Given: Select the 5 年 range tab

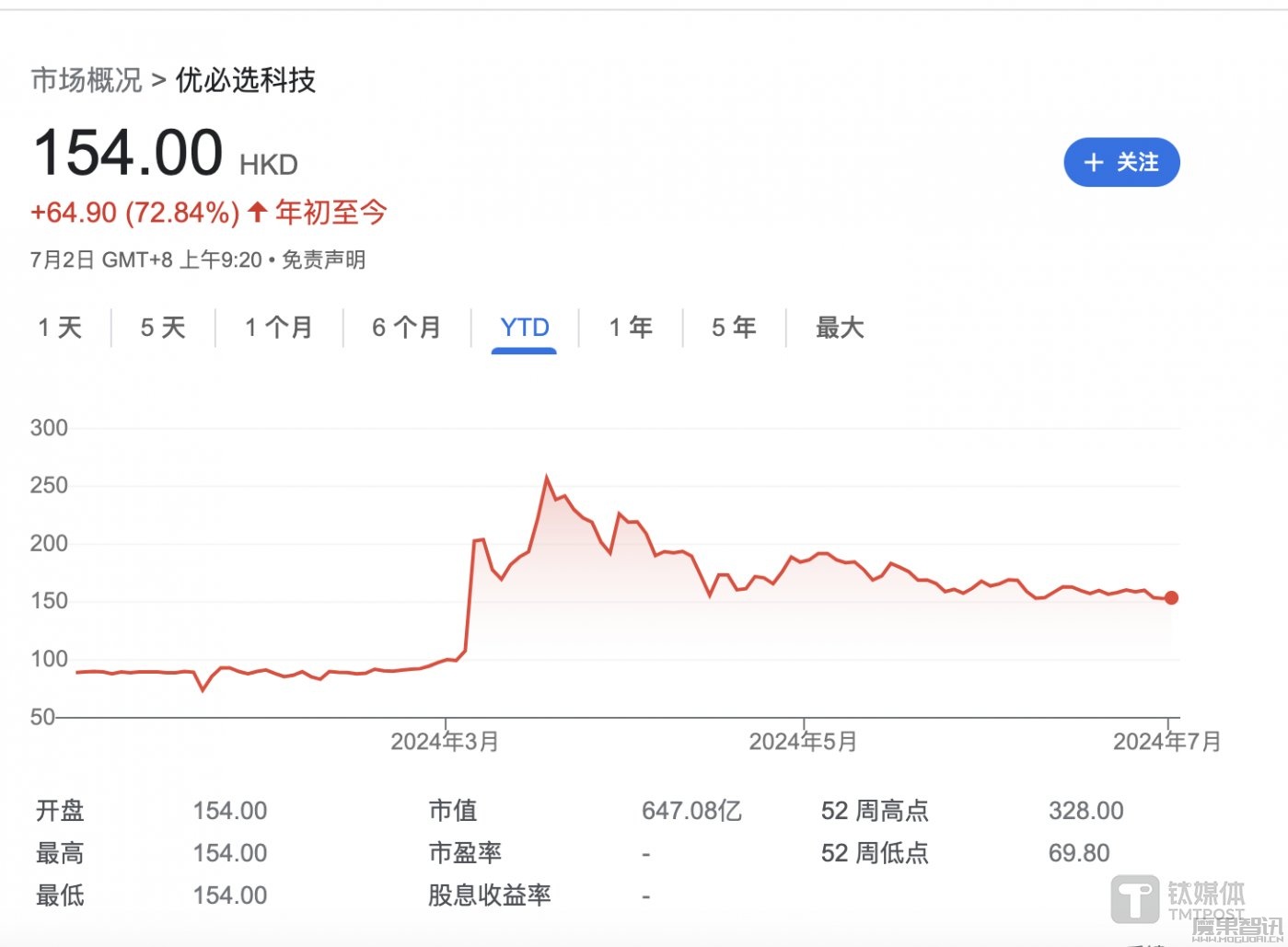Looking at the screenshot, I should point(734,328).
